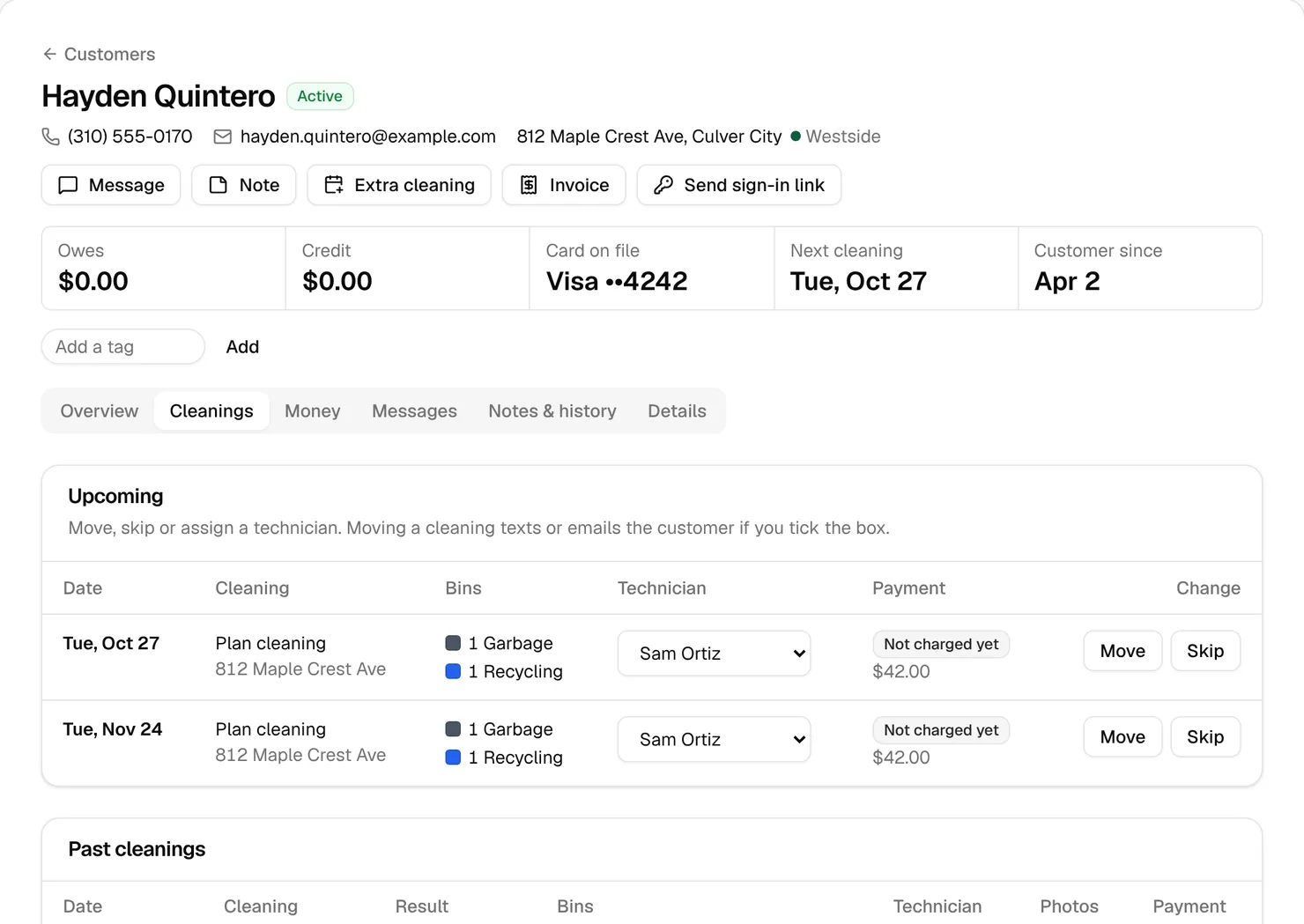Click the email hayden.quintero@example.com
This screenshot has height=924, width=1304.
(367, 137)
